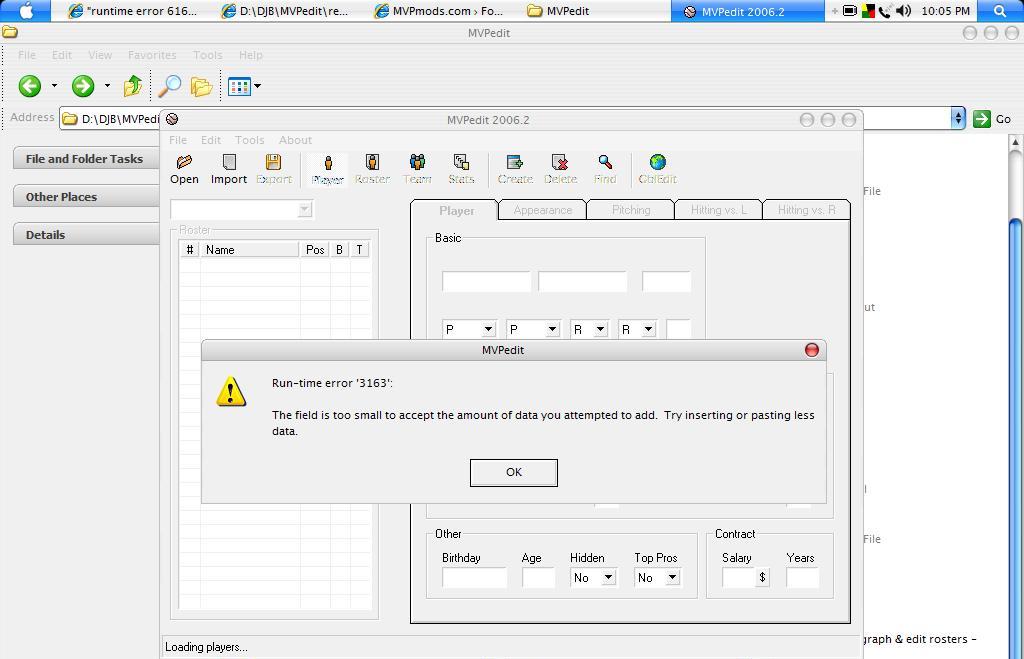Open the Views dropdown arrow in Explorer toolbar
1024x659 pixels.
tap(257, 86)
